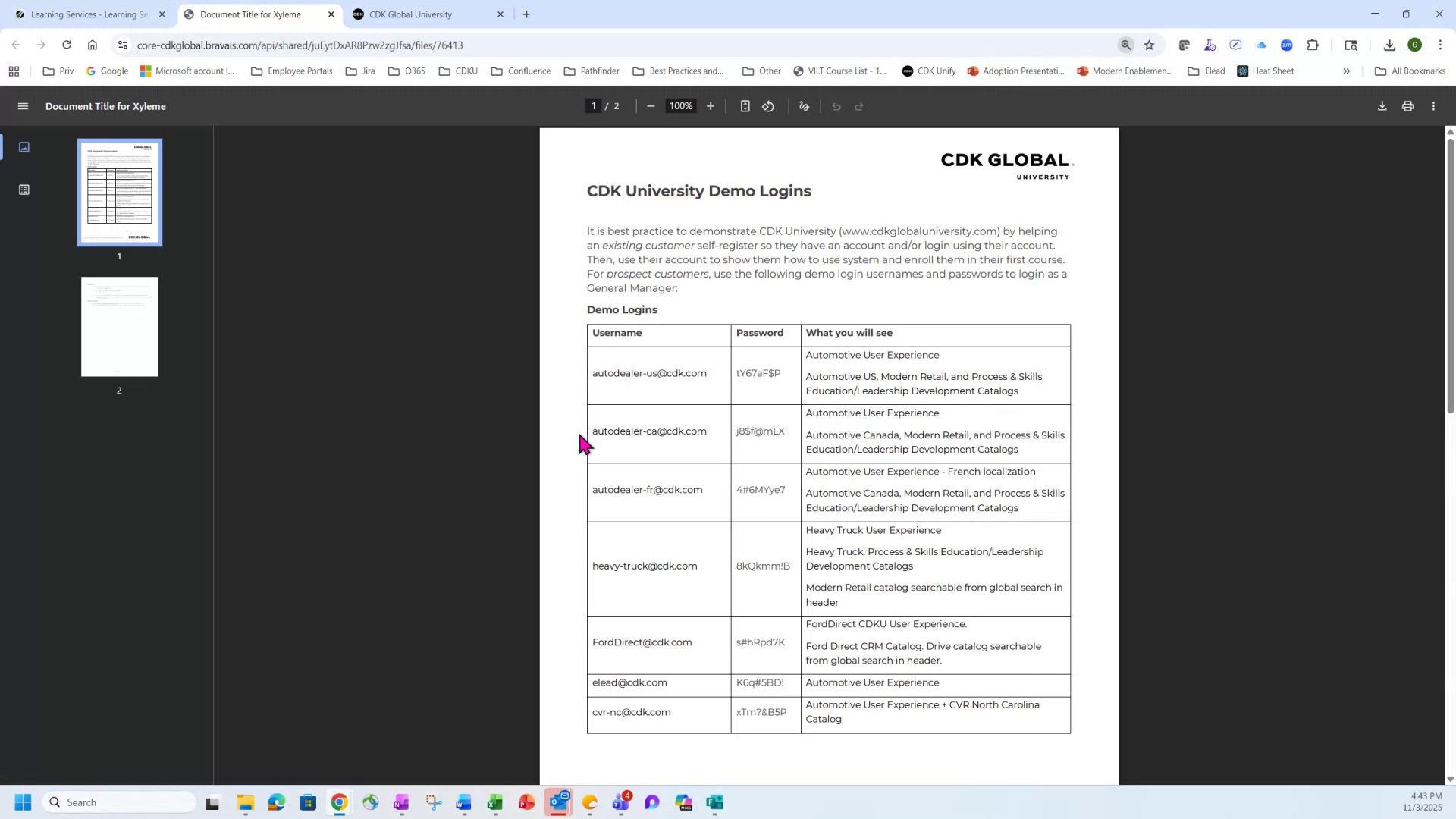Screen dimensions: 1456x819
Task: Show document outline view in sidebar
Action: (24, 190)
